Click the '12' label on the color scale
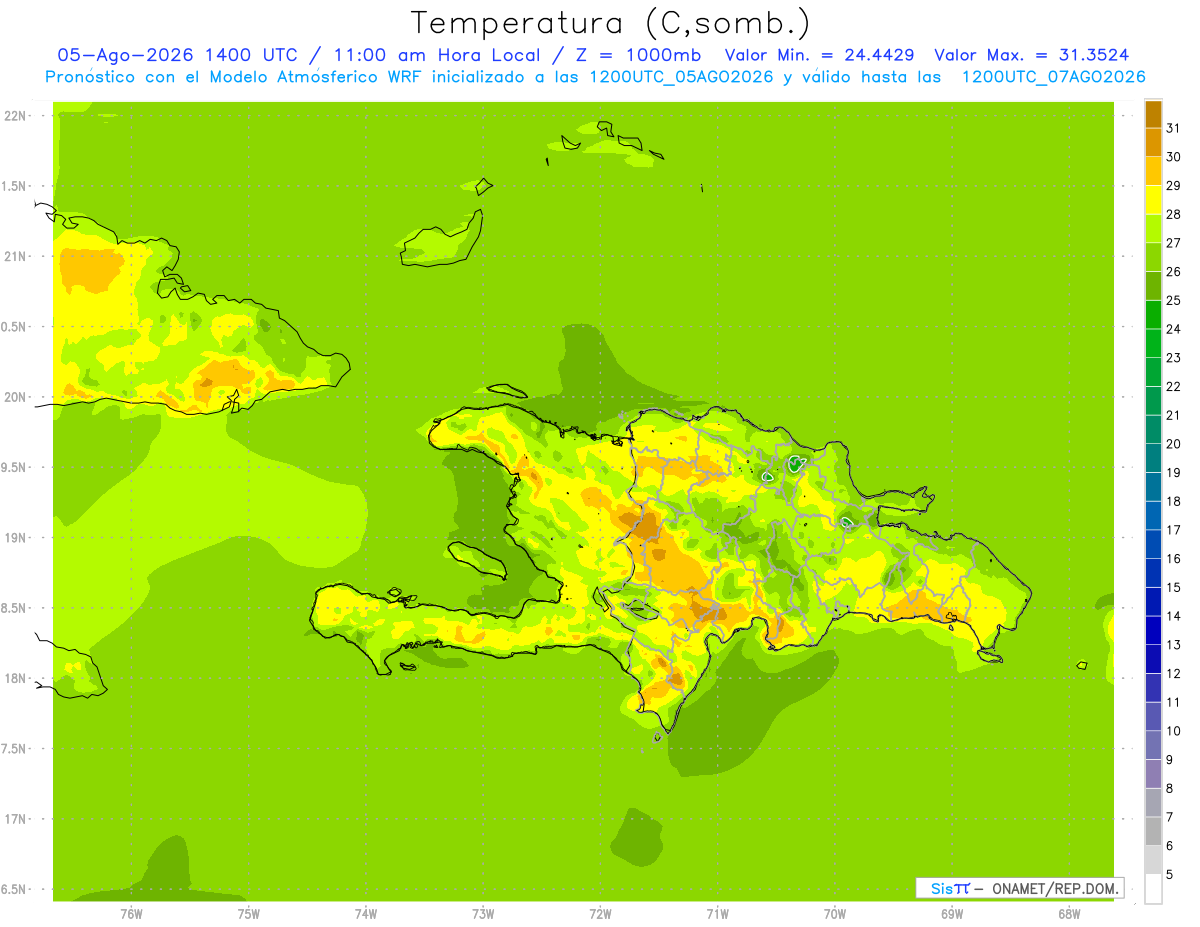Viewport: 1200px width, 927px height. click(x=1173, y=674)
